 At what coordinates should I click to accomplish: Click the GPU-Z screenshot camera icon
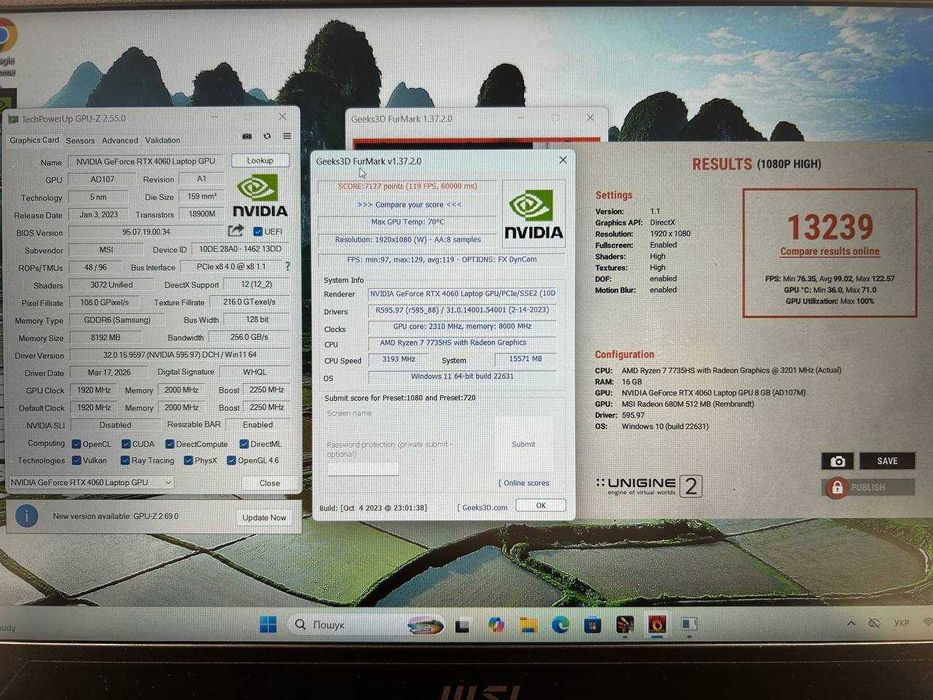point(247,136)
